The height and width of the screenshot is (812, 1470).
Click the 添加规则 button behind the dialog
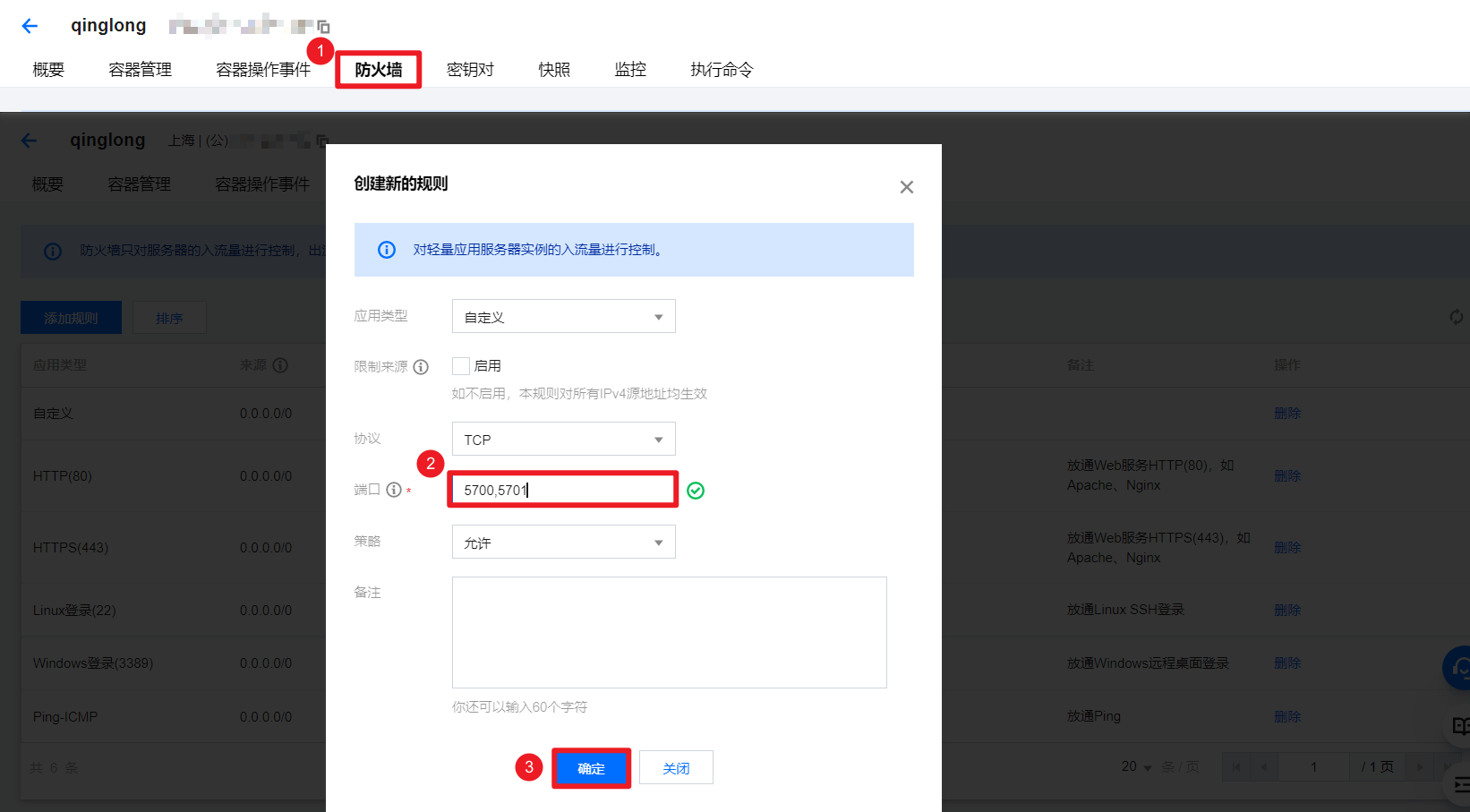(x=71, y=318)
